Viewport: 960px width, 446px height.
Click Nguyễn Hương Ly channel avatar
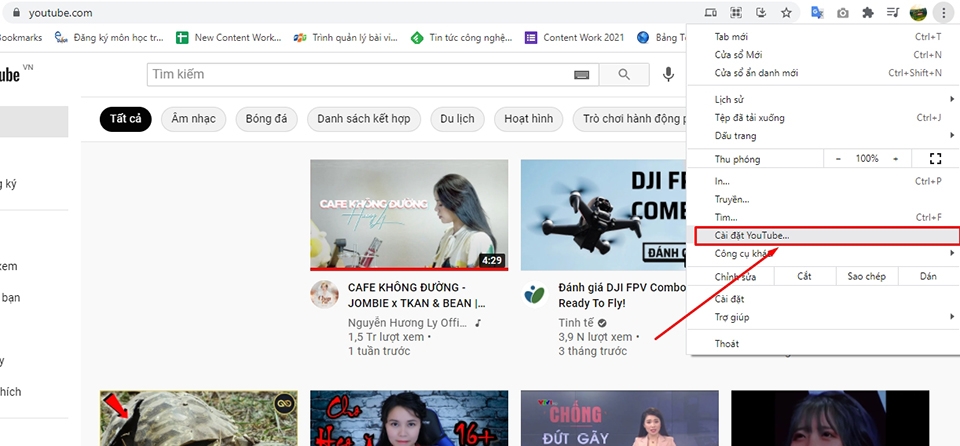[324, 295]
